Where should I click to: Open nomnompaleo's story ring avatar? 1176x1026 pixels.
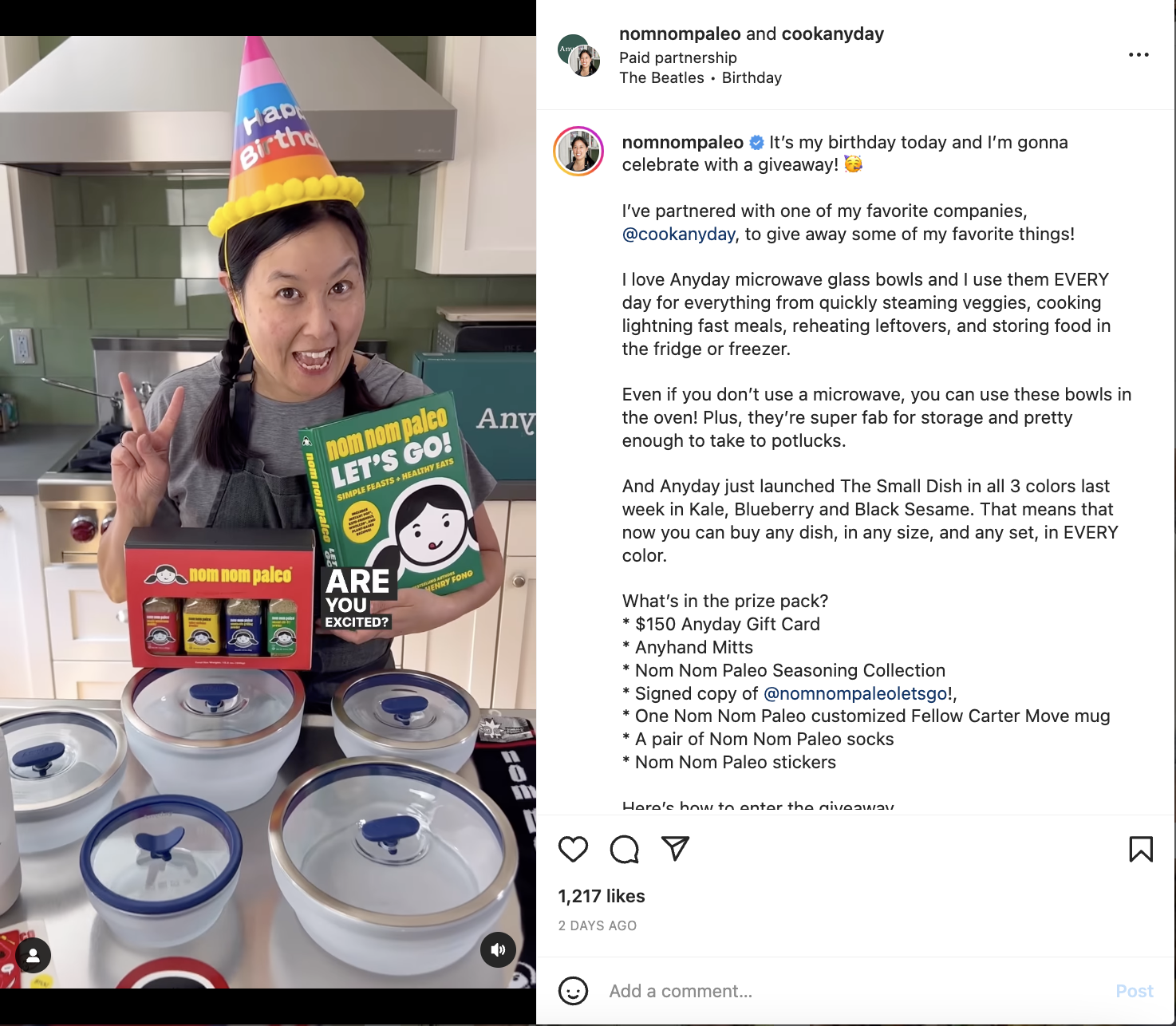pyautogui.click(x=578, y=151)
